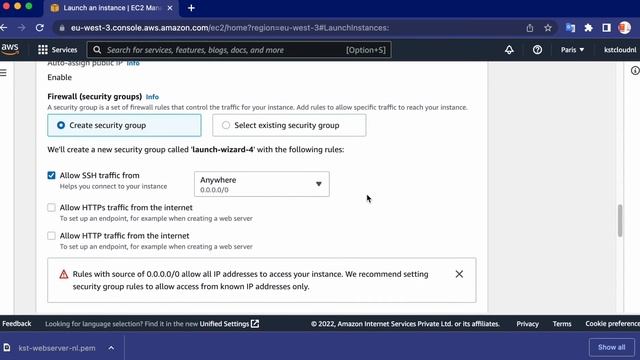640x360 pixels.
Task: Open the Services menu label
Action: click(x=64, y=50)
